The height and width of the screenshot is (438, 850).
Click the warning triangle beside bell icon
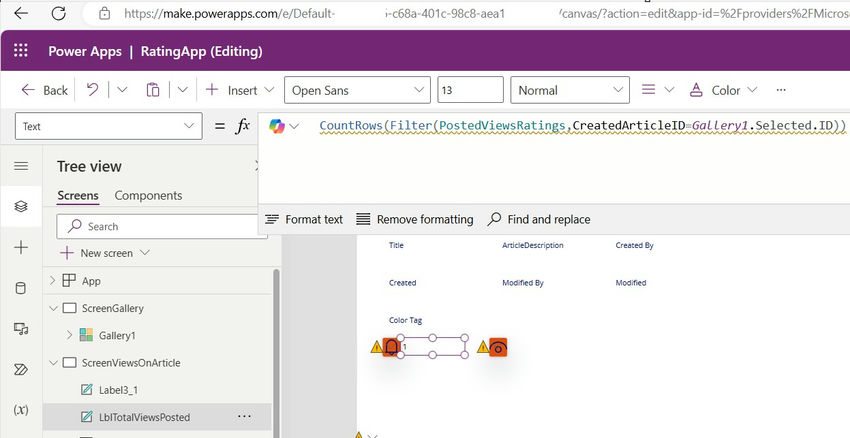click(376, 347)
